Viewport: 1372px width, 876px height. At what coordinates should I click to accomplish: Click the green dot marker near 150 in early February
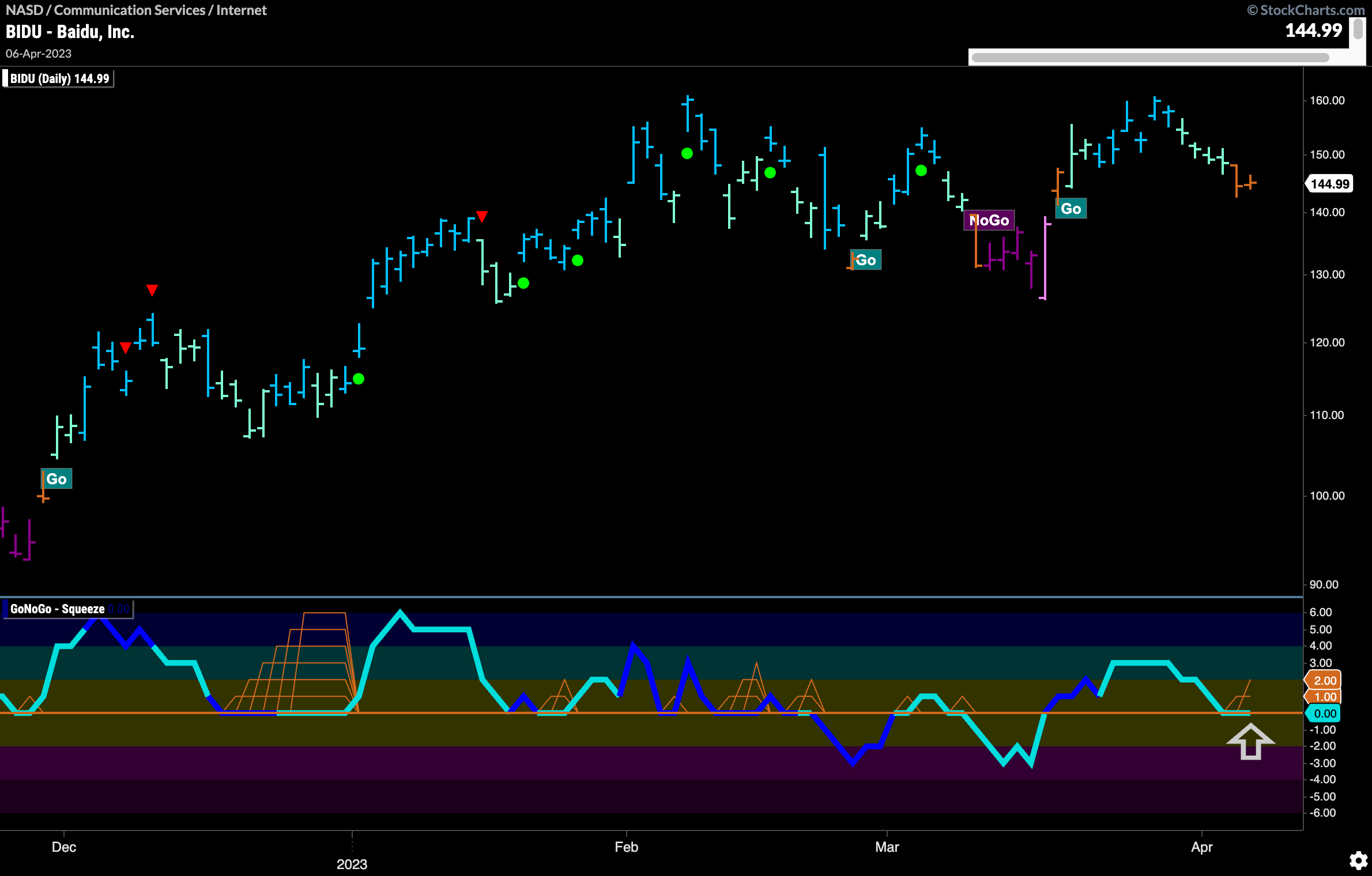coord(687,153)
